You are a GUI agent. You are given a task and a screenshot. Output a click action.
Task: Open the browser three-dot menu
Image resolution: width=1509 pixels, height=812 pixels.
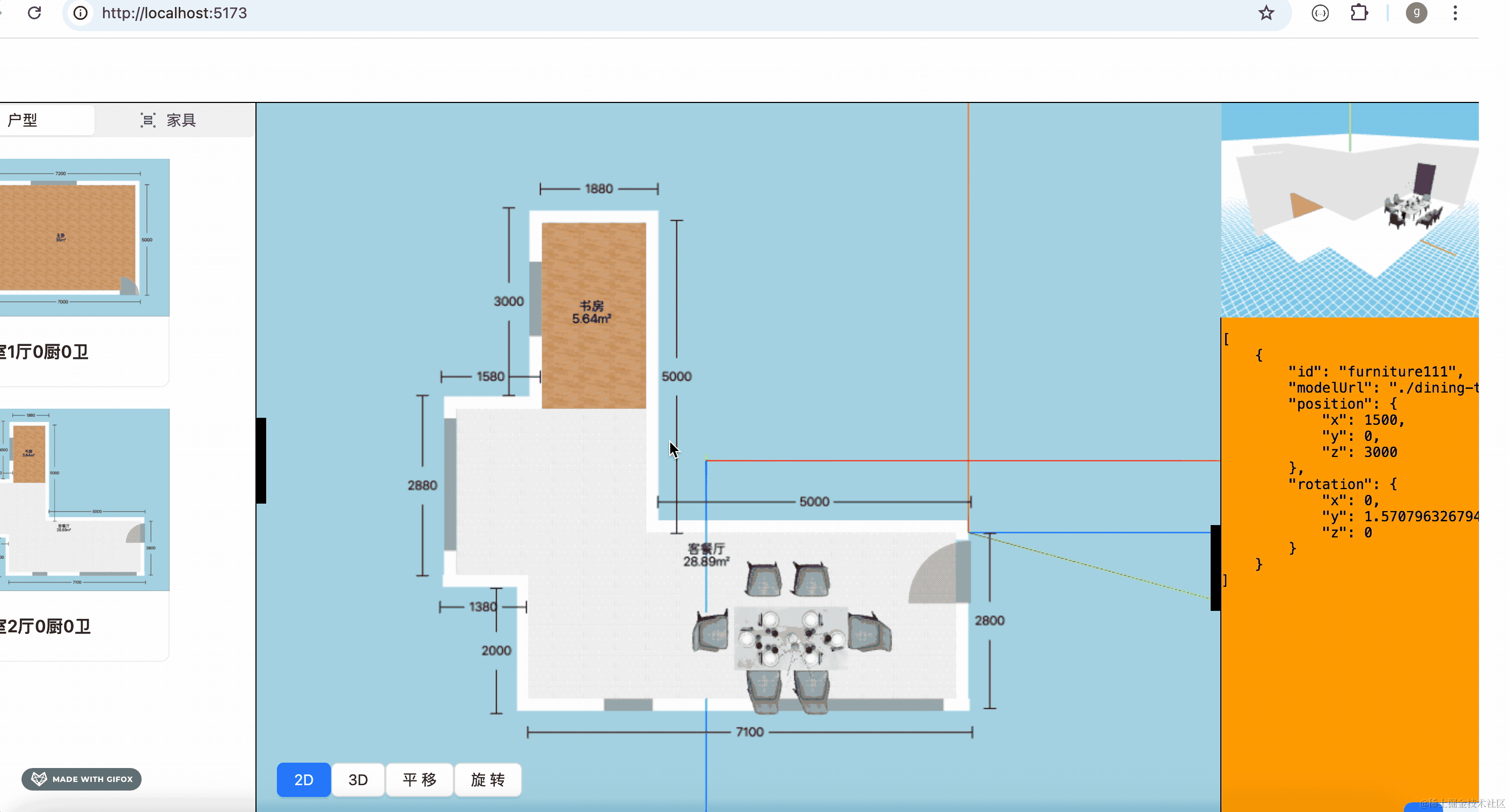1455,13
